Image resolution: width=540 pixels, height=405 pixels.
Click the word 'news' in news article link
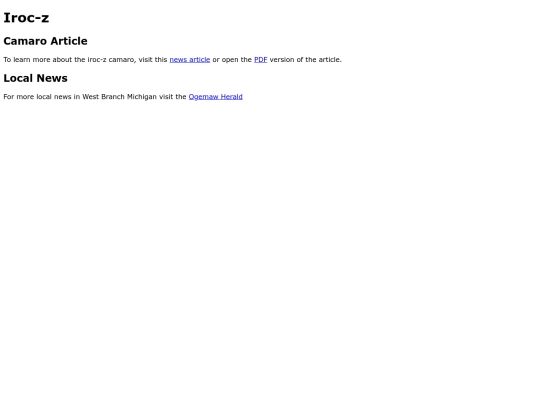(178, 60)
